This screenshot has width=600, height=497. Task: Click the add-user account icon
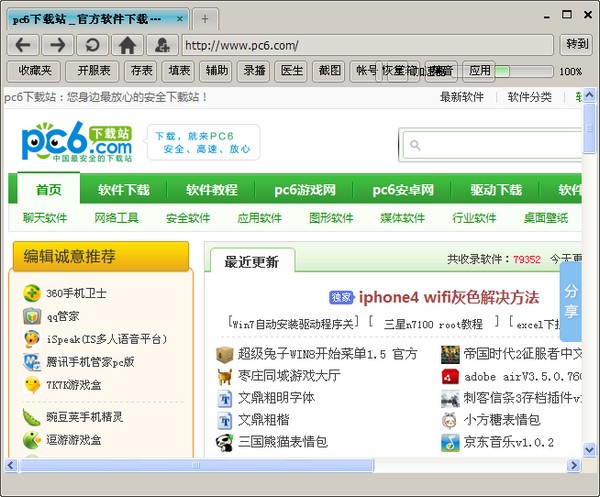[163, 45]
